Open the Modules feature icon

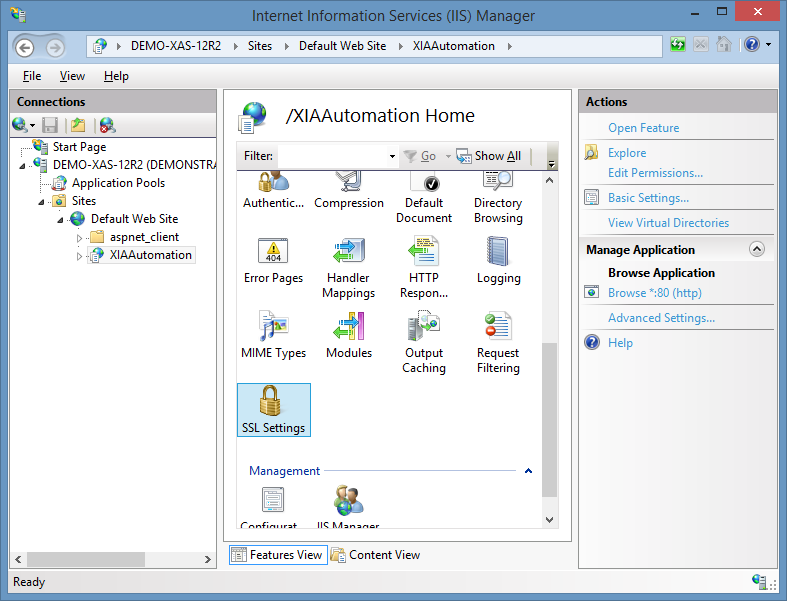[x=349, y=335]
